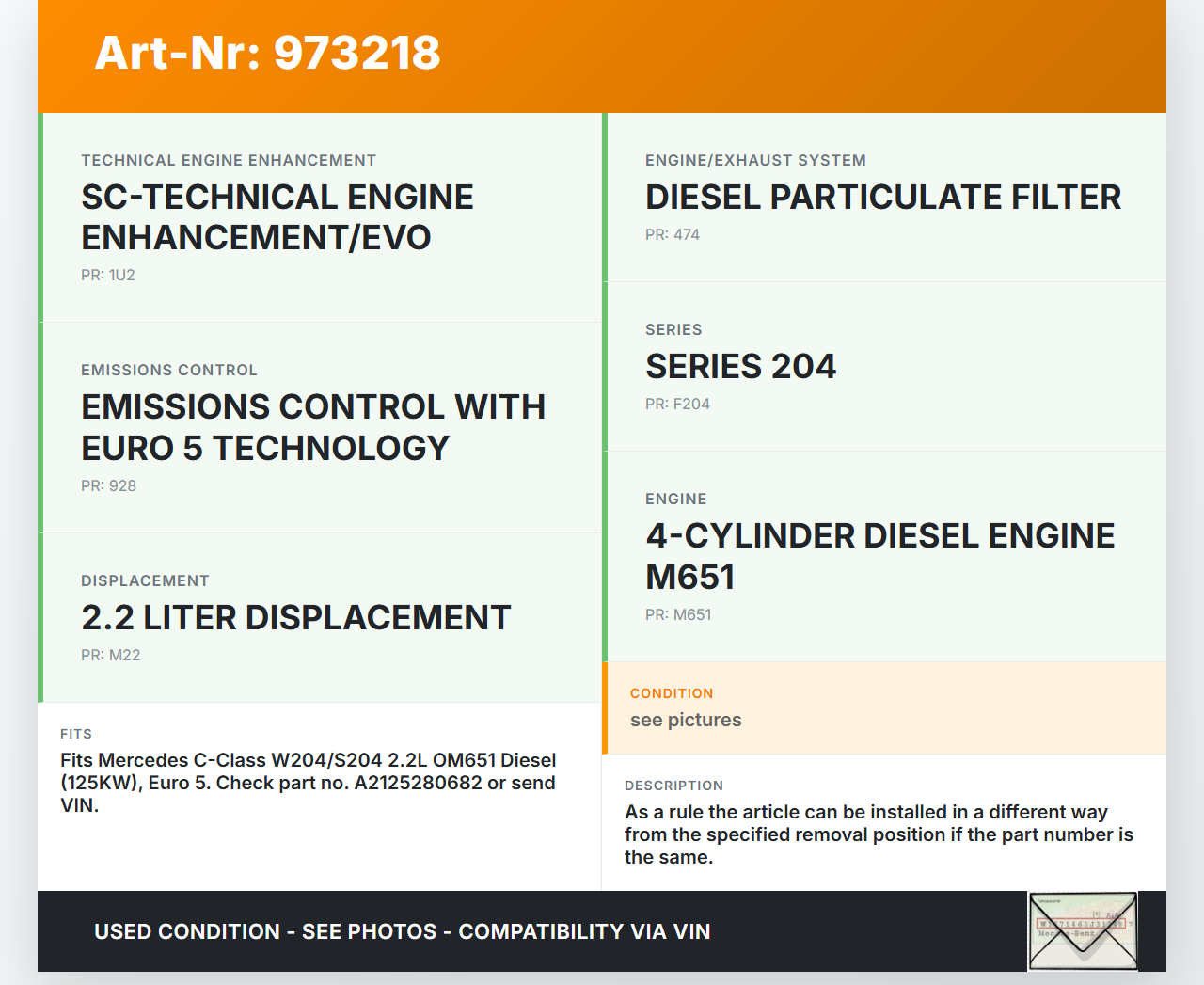Viewport: 1204px width, 985px height.
Task: Select the SC-Technical Engine Enhancement/EVO heading
Action: (x=277, y=217)
